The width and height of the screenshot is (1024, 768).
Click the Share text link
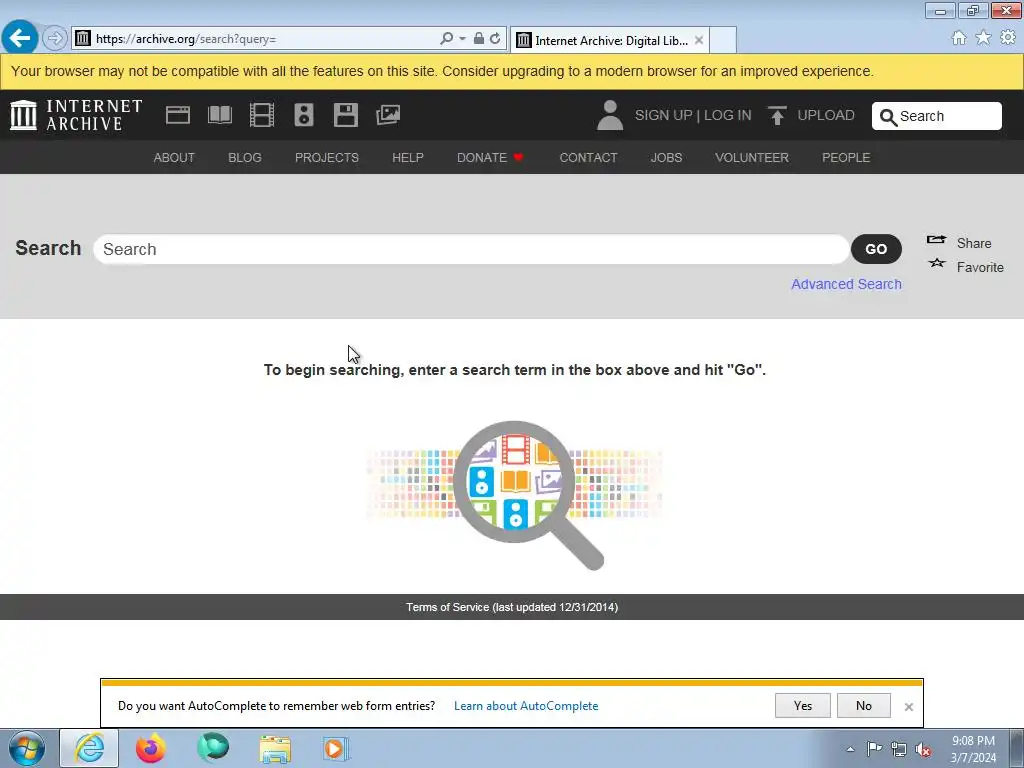[x=974, y=243]
